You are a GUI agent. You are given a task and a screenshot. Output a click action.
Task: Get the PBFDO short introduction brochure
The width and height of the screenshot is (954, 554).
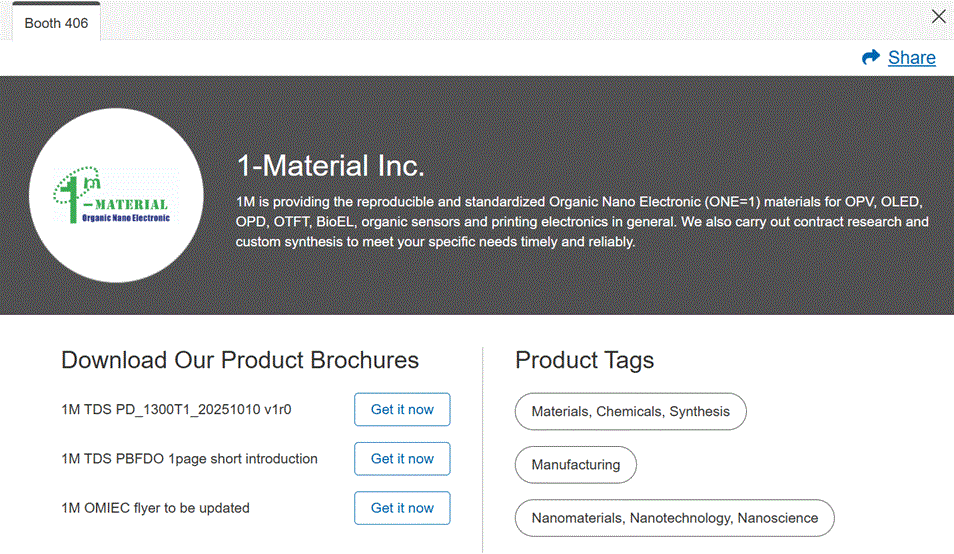click(402, 459)
